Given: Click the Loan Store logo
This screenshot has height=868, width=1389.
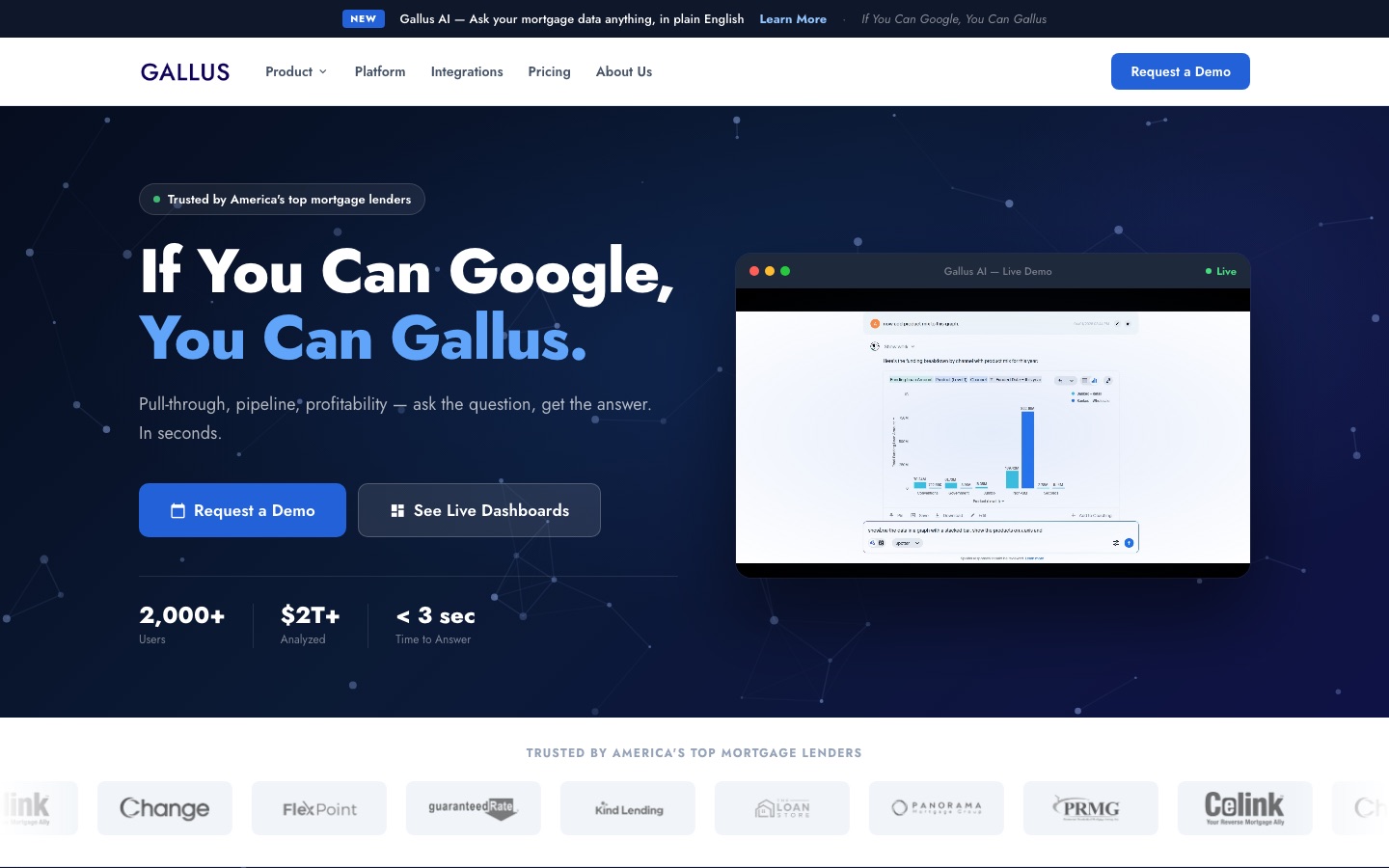Looking at the screenshot, I should click(782, 808).
